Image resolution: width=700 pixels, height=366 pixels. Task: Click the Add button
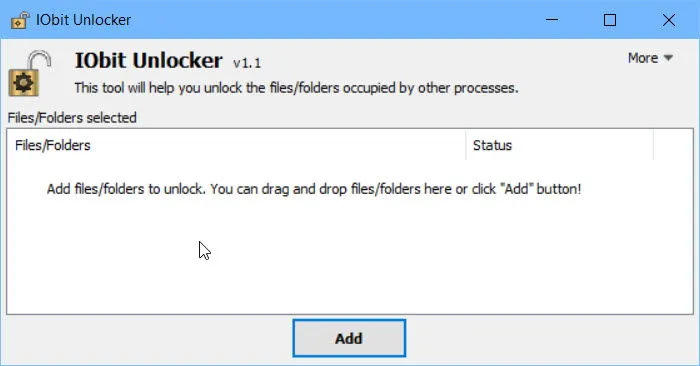(349, 338)
